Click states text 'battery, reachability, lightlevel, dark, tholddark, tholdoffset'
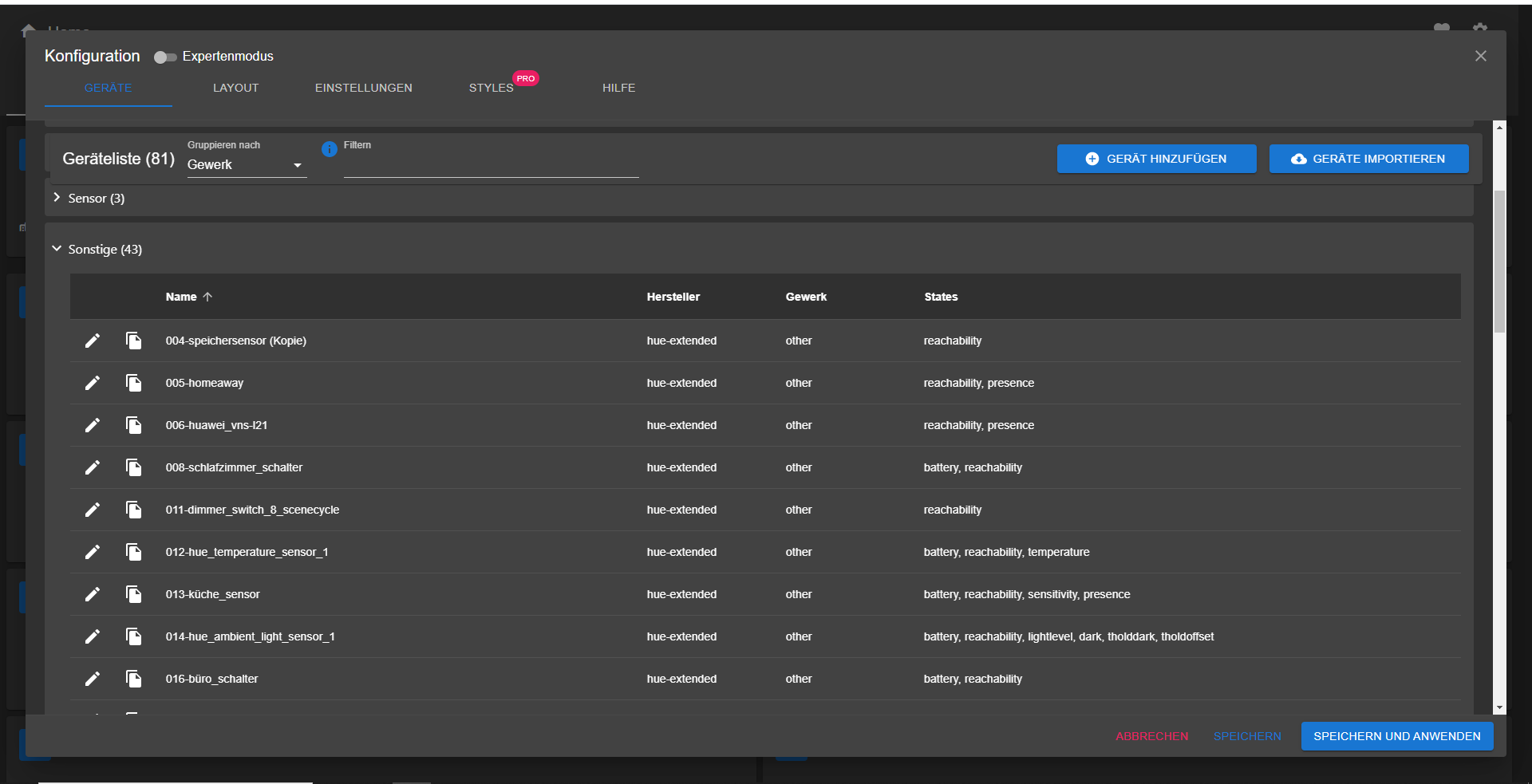The image size is (1532, 784). coord(1068,636)
